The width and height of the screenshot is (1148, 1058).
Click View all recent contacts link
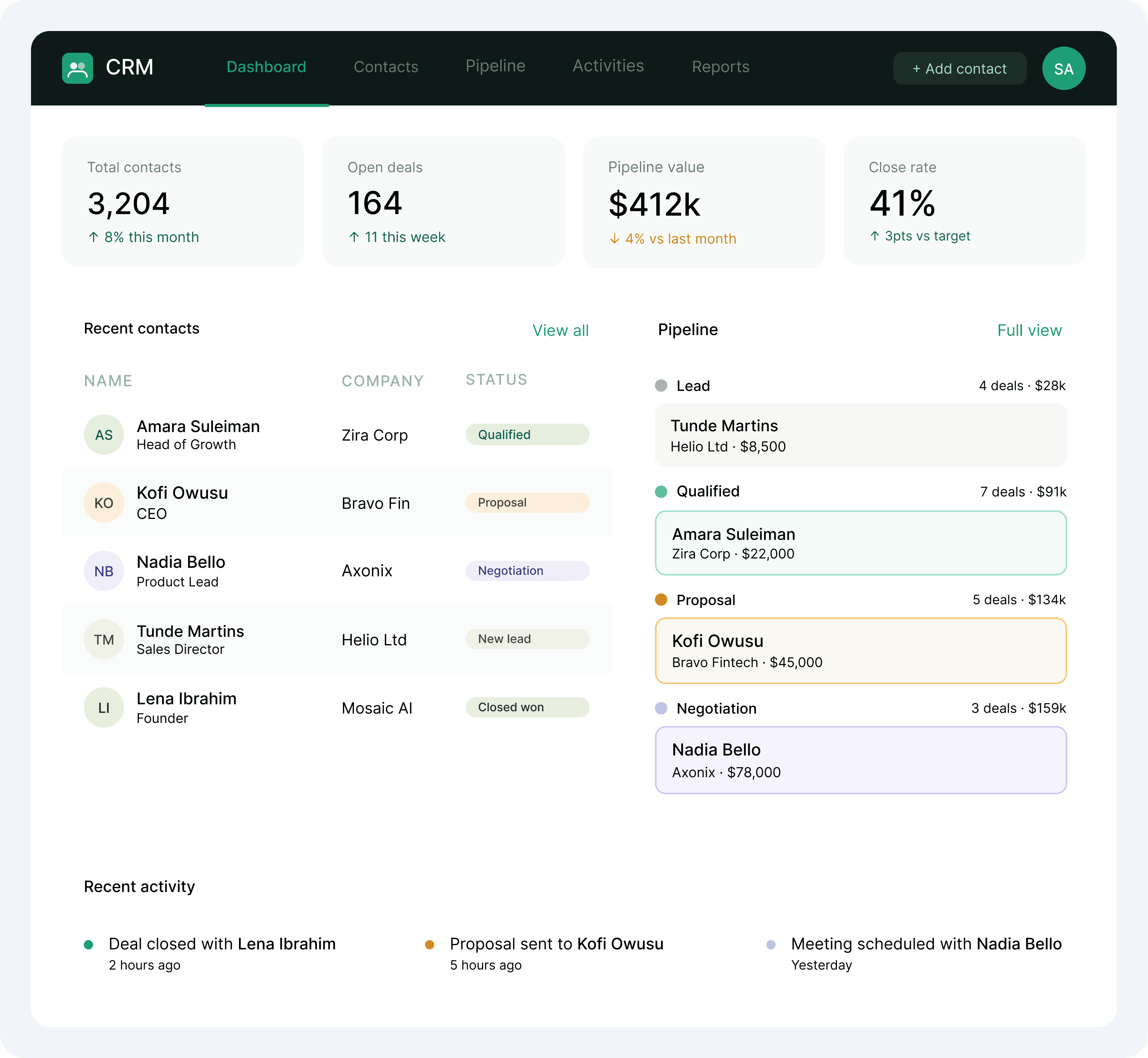click(560, 330)
